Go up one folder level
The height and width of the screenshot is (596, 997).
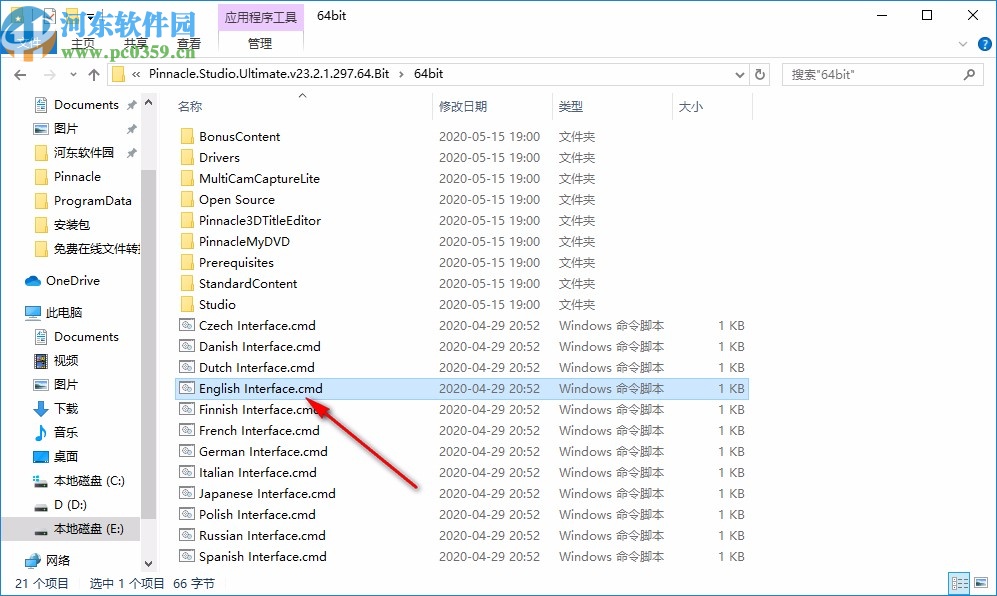click(94, 75)
